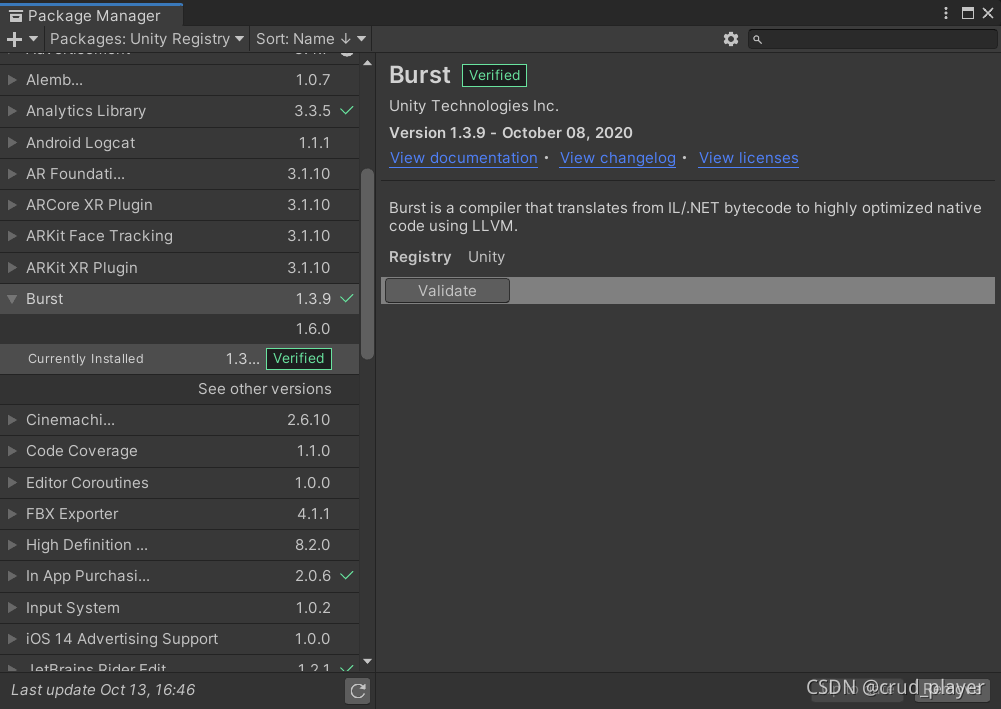Screen dimensions: 1001x709
Task: Expand the ARKit Face Tracking package
Action: coord(11,235)
